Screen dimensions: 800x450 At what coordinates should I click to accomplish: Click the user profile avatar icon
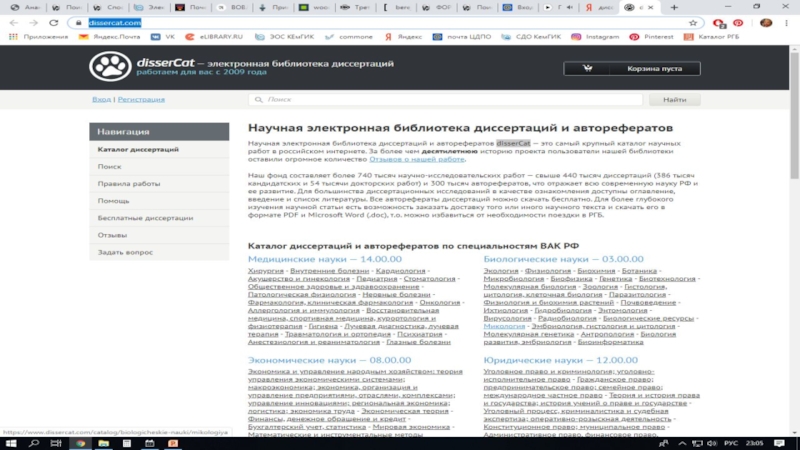pos(765,22)
